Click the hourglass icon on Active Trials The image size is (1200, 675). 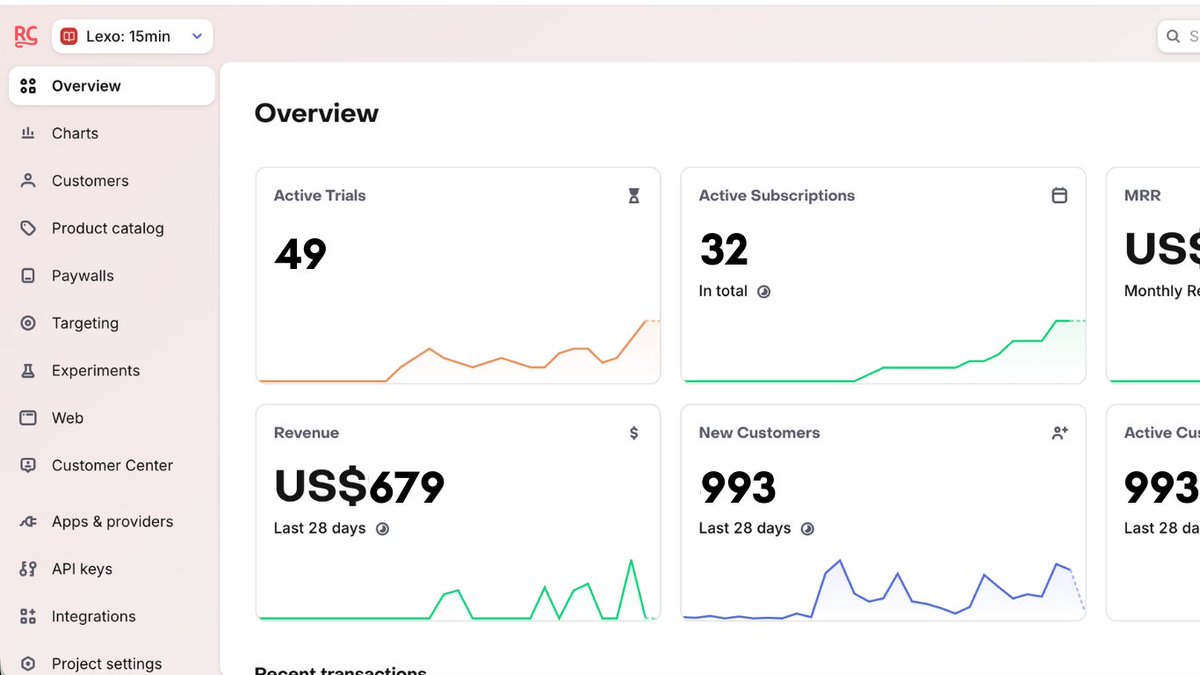634,197
